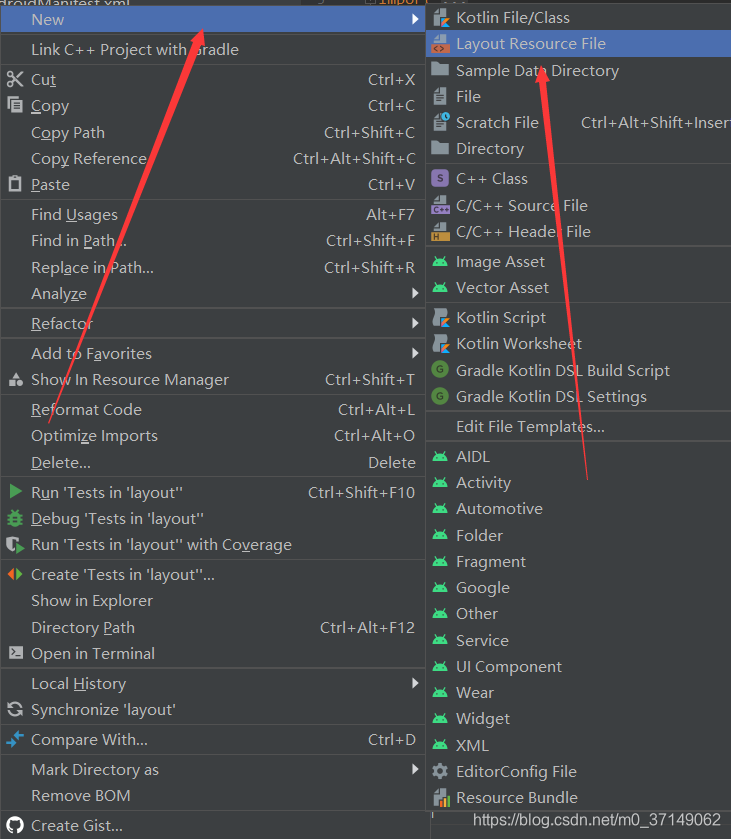Choose Remove BOM
The image size is (731, 839).
[213, 796]
